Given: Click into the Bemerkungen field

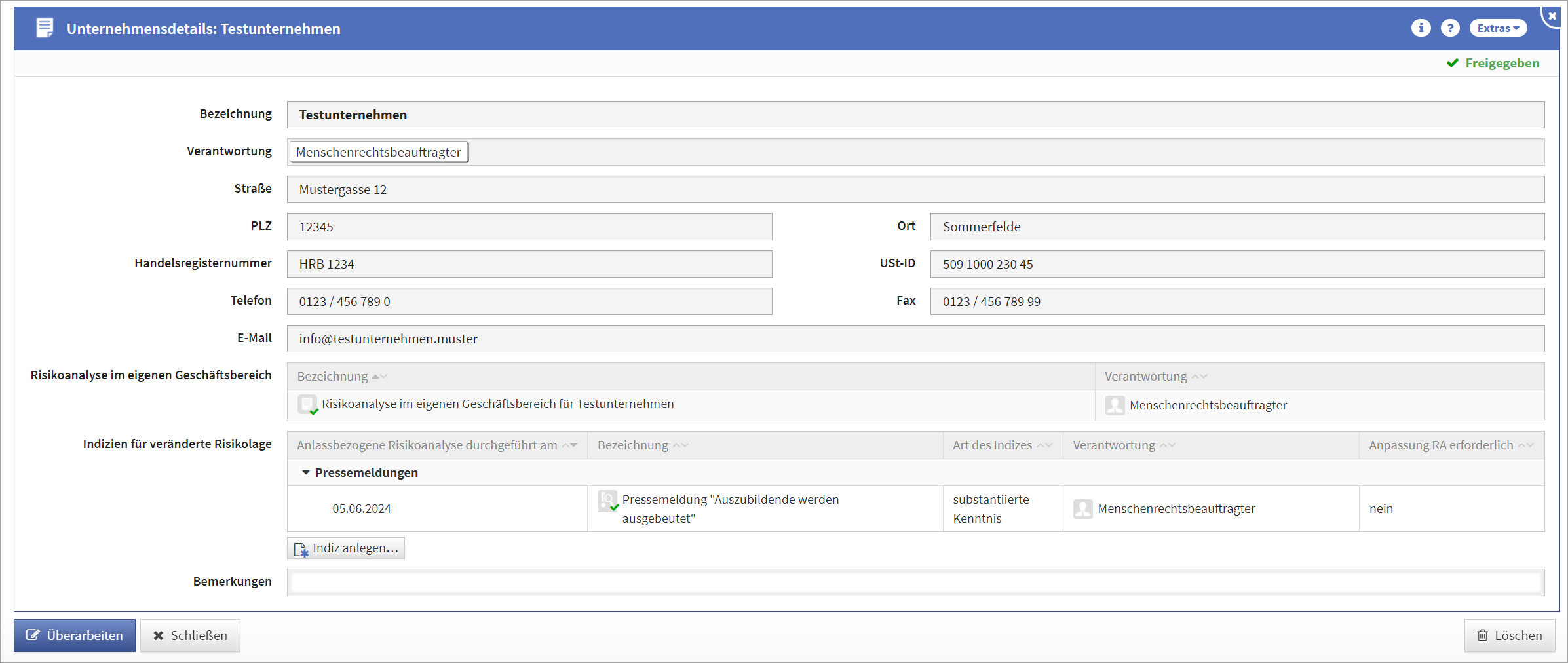Looking at the screenshot, I should click(x=915, y=582).
